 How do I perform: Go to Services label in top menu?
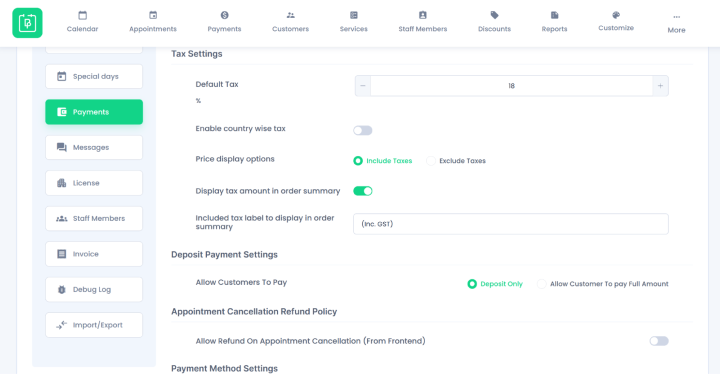(354, 29)
